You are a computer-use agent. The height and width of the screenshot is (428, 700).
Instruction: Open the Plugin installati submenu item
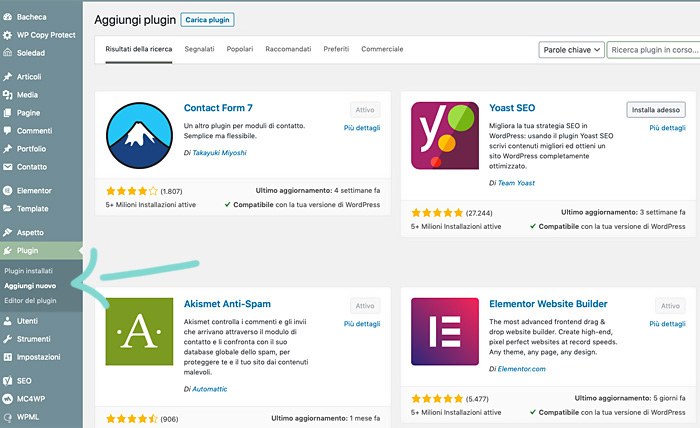click(x=29, y=271)
